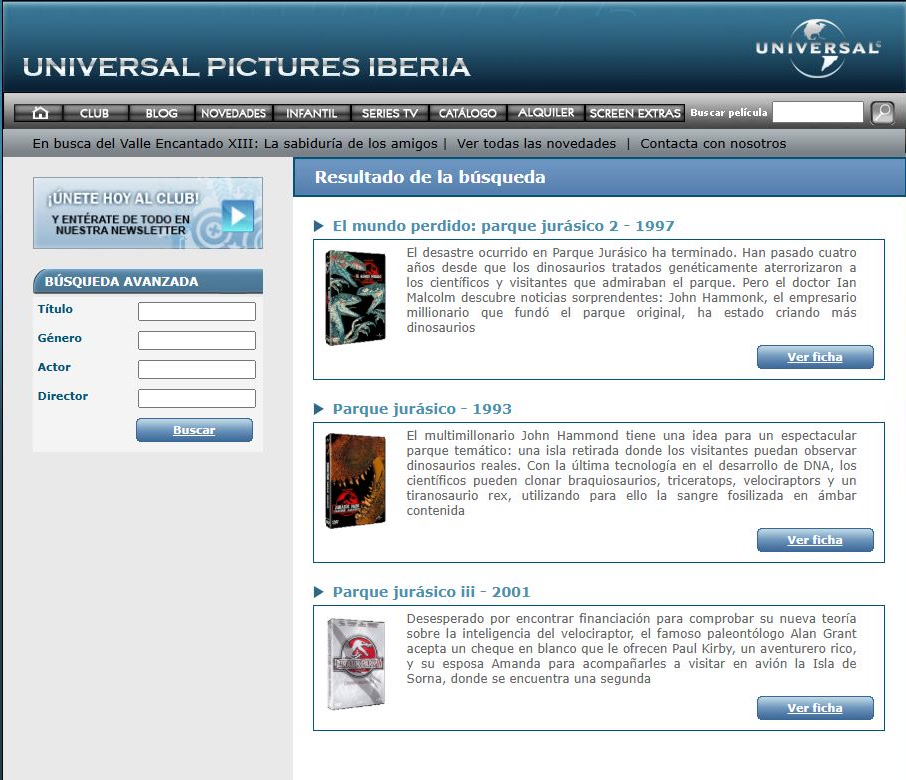The height and width of the screenshot is (780, 906).
Task: Click Contacta con nosotros link
Action: point(713,143)
